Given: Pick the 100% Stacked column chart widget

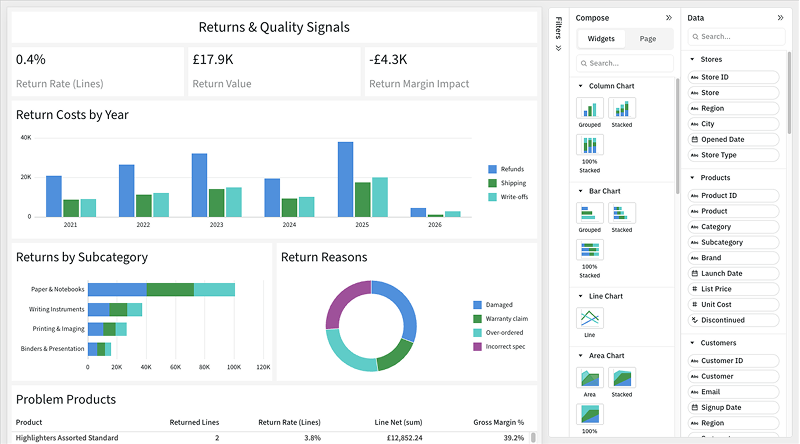Looking at the screenshot, I should pos(590,147).
